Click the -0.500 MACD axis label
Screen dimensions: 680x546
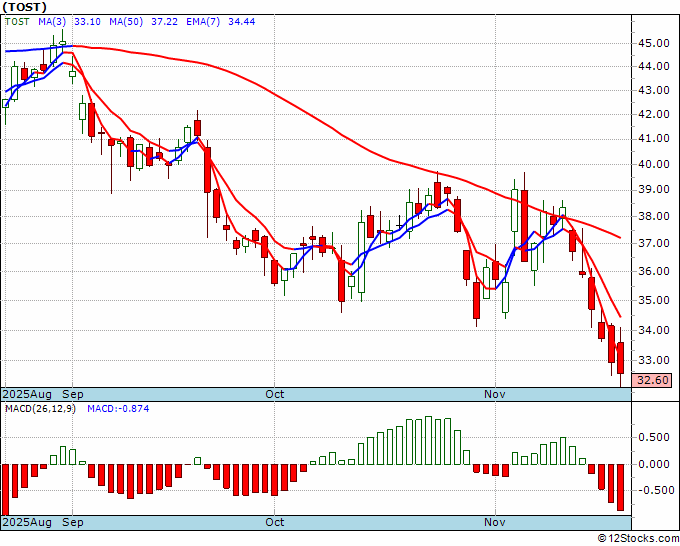click(654, 490)
